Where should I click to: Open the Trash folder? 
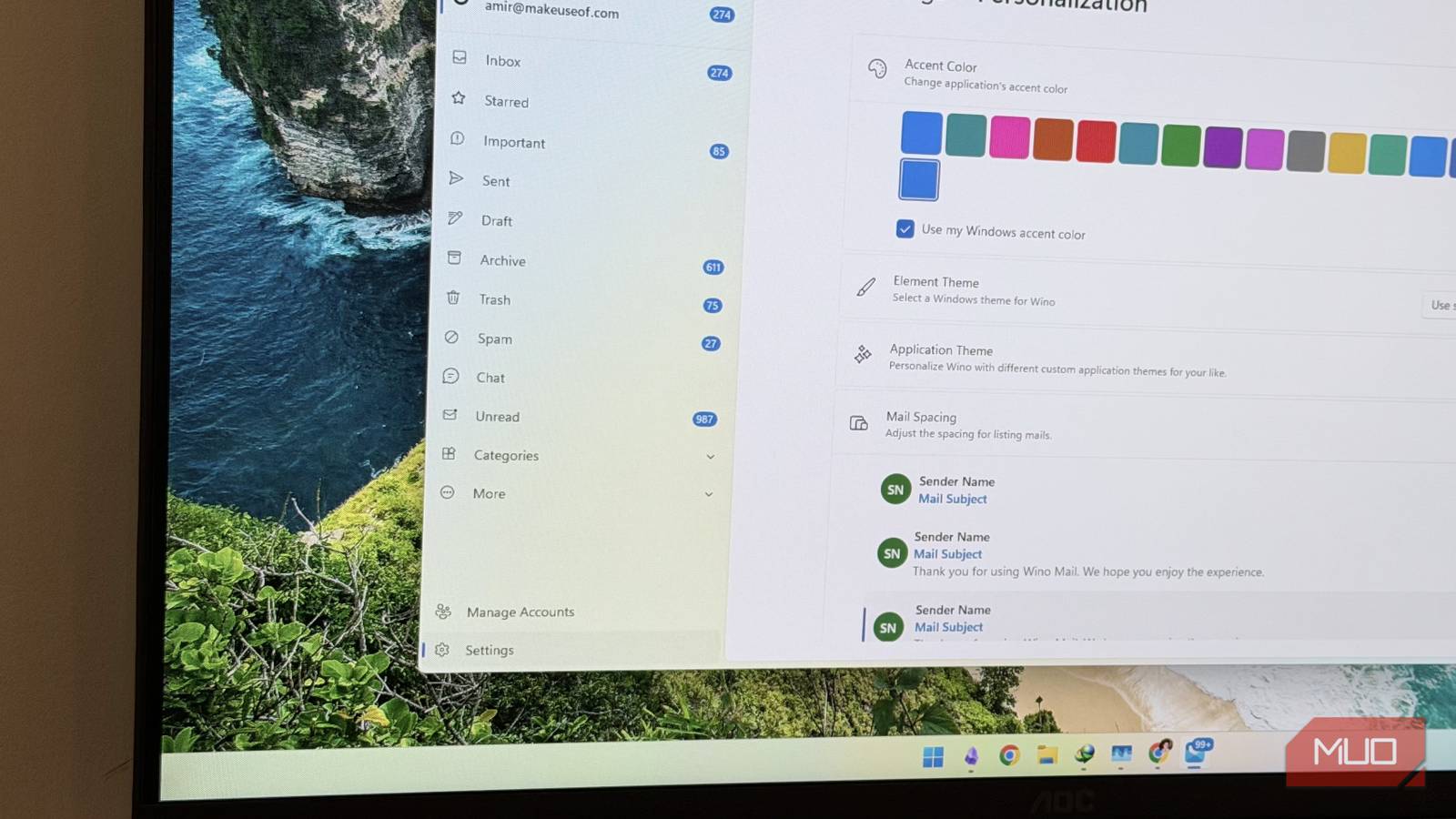point(494,299)
